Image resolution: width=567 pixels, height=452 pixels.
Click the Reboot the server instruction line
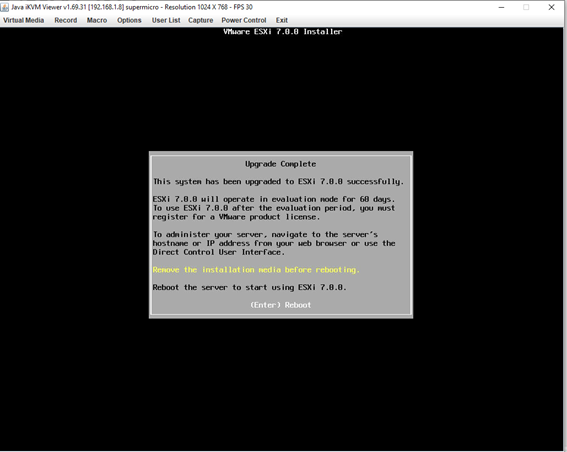click(x=250, y=287)
